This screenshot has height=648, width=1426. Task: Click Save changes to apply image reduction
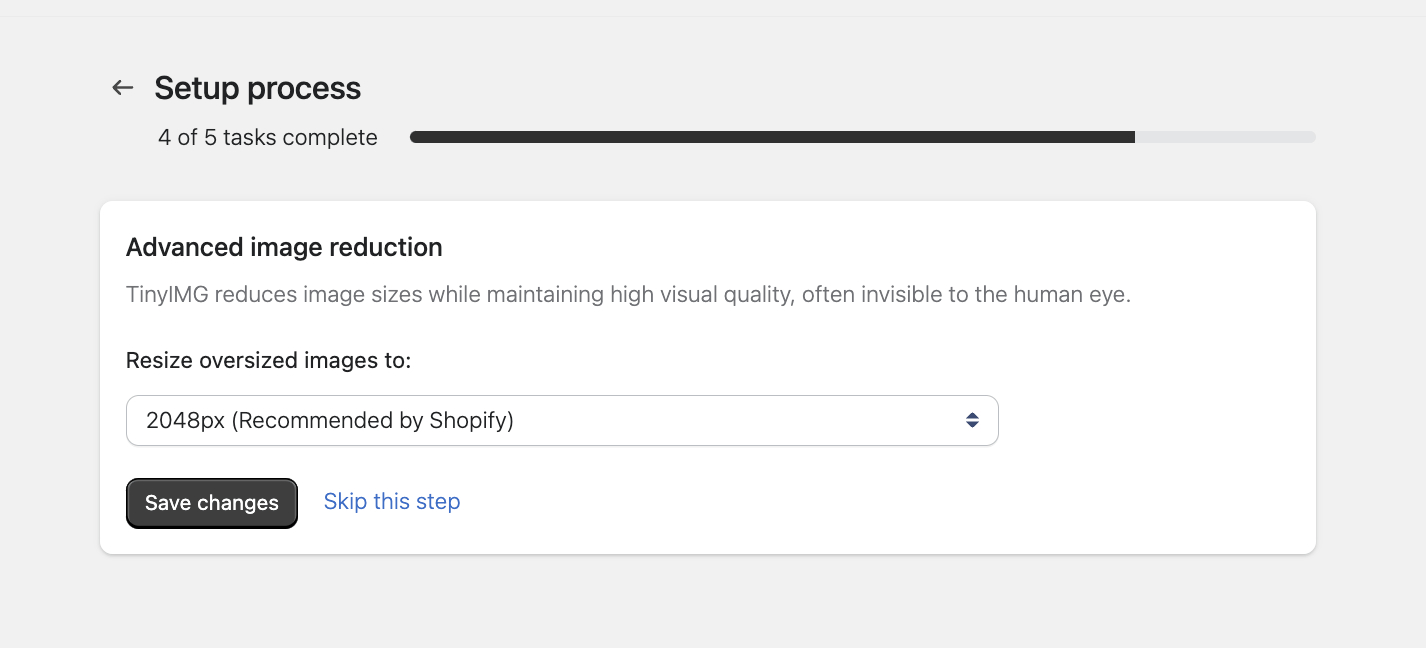pyautogui.click(x=211, y=503)
